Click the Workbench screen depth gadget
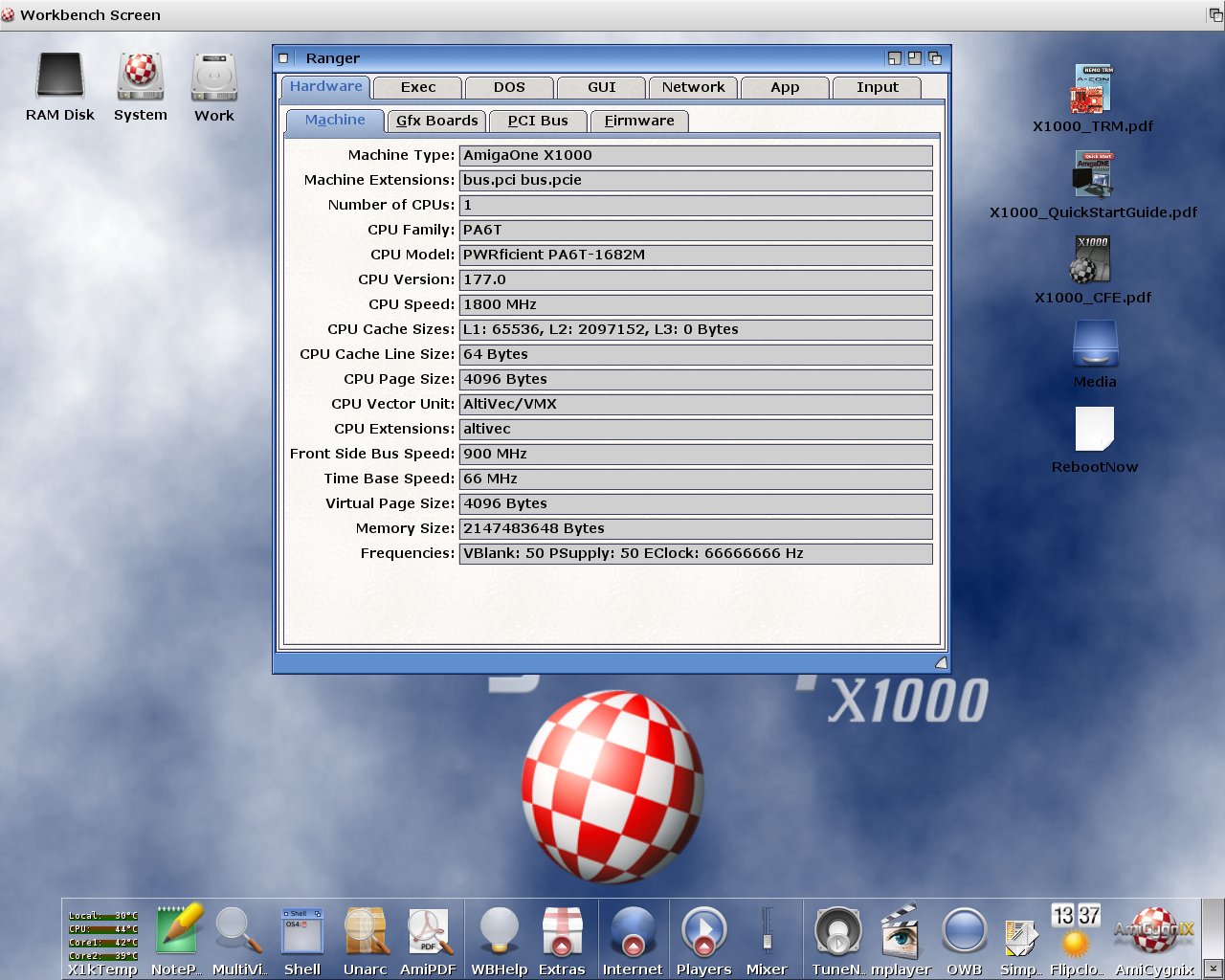 pos(1215,14)
